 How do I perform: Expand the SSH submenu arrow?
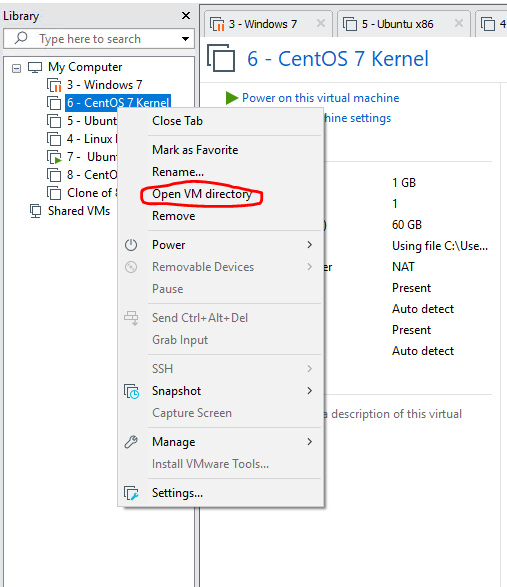(x=310, y=369)
